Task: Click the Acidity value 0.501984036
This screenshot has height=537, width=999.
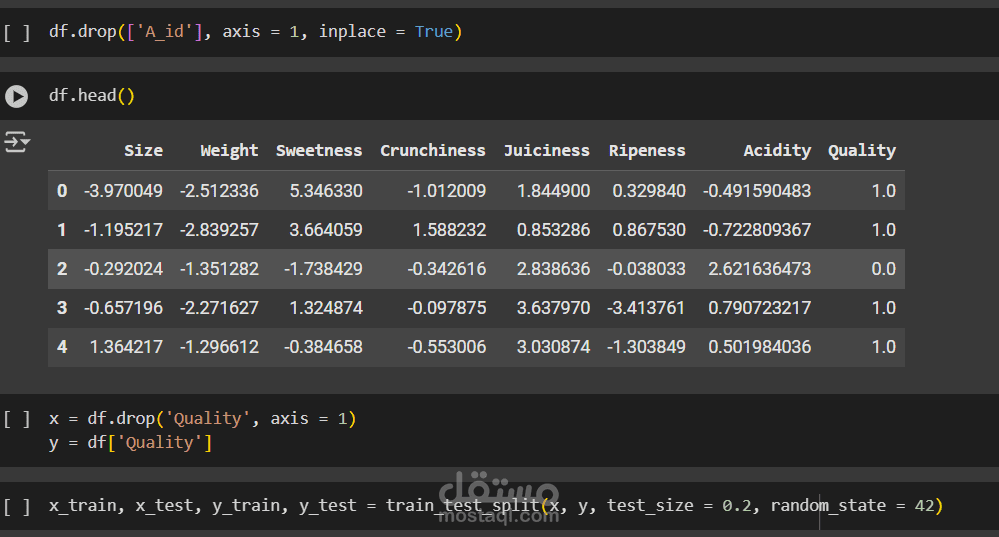Action: pos(760,347)
